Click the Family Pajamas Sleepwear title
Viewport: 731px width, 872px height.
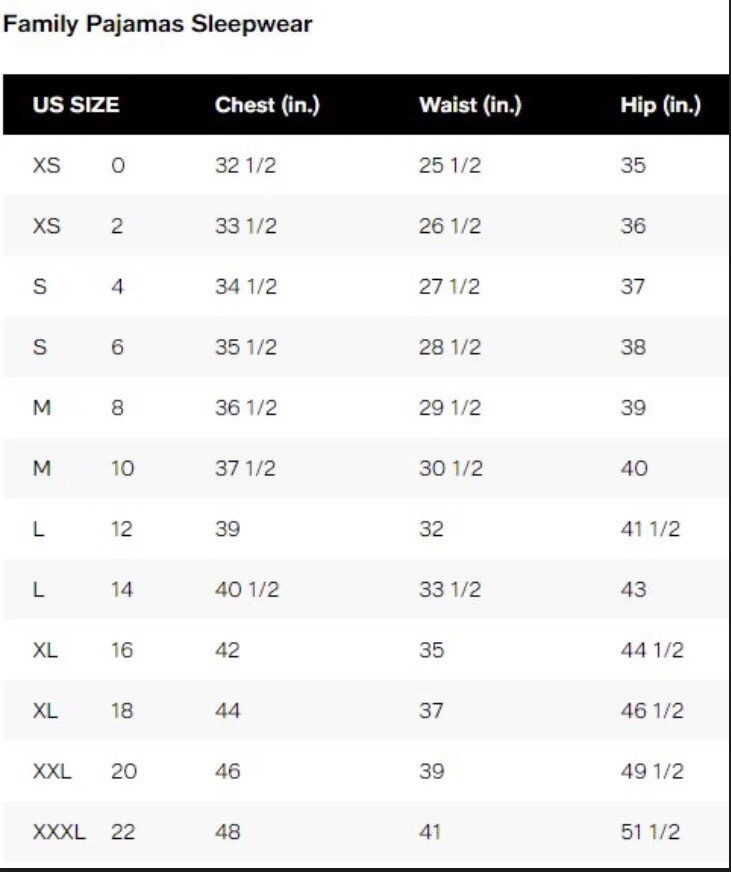(x=158, y=25)
